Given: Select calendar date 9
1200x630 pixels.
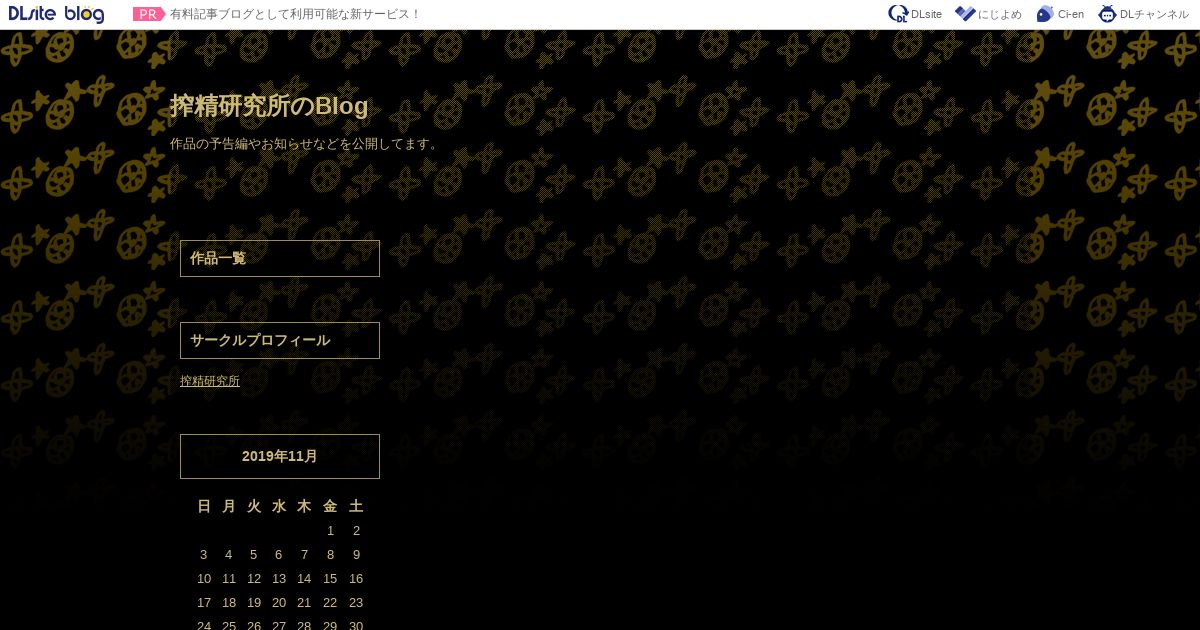Looking at the screenshot, I should pyautogui.click(x=356, y=555).
